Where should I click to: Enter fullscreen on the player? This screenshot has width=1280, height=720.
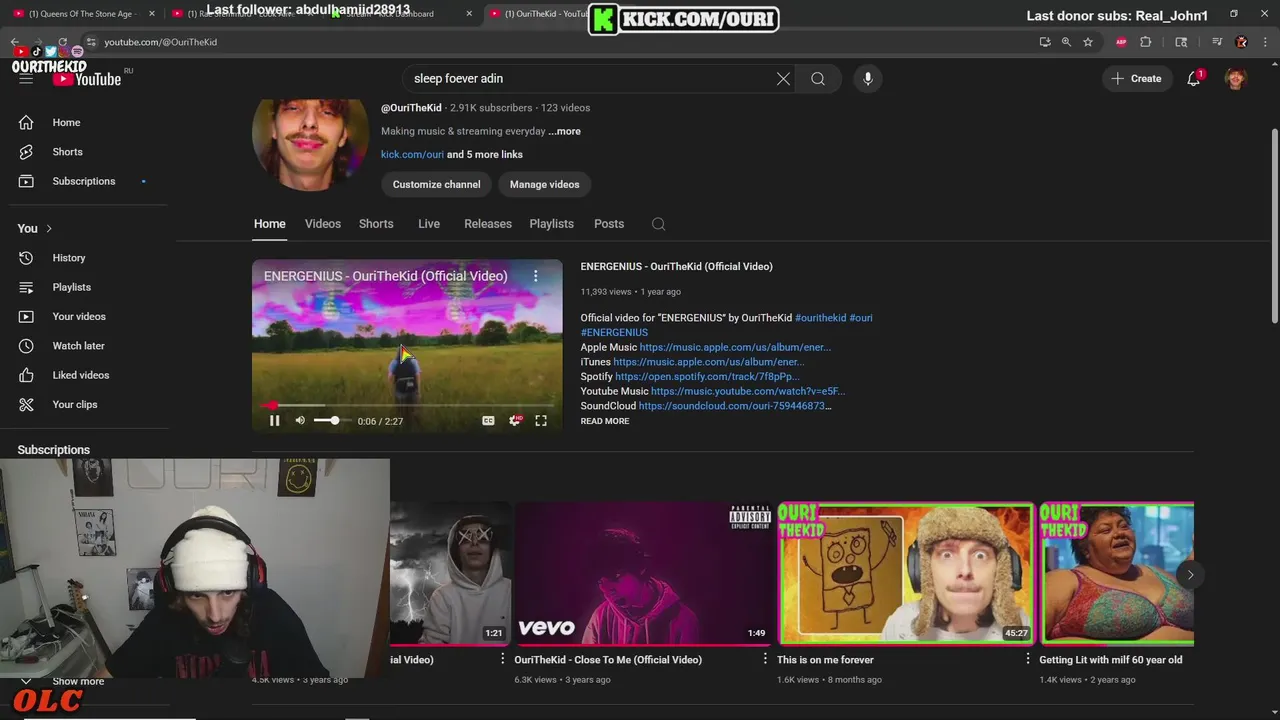541,421
